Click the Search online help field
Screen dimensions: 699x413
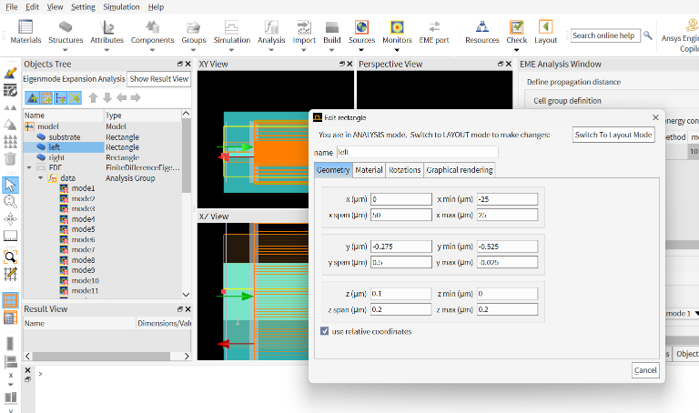coord(605,35)
